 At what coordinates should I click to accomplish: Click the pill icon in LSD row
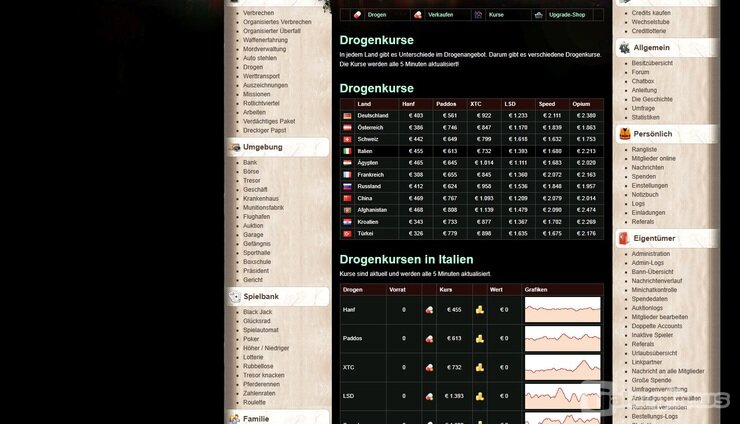click(429, 396)
